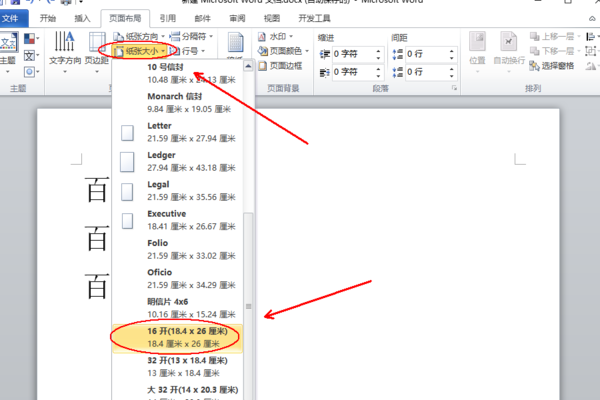Screen dimensions: 600x400
Task: Choose Oficio paper size
Action: coord(178,279)
